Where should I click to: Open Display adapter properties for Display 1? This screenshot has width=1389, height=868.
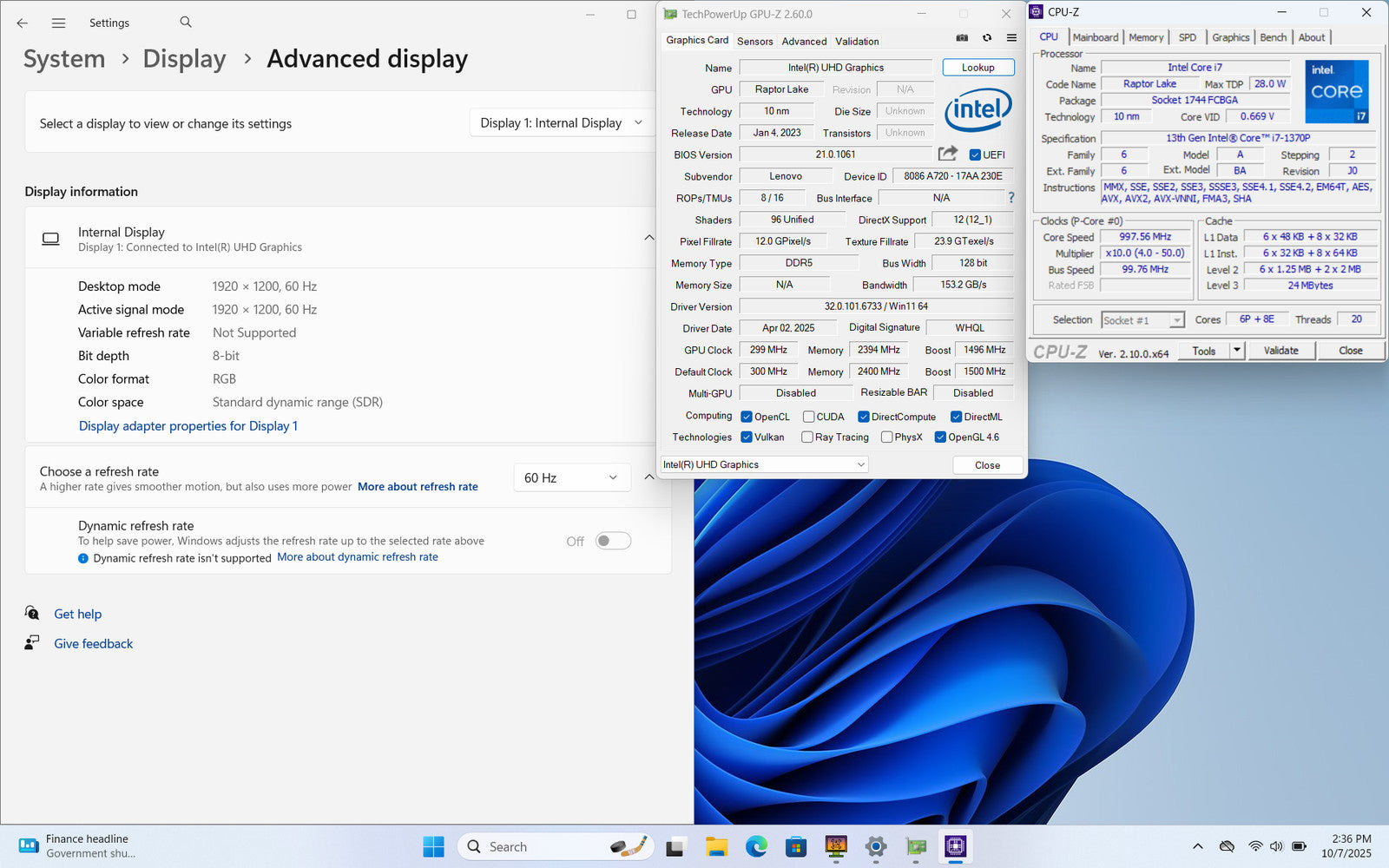[188, 426]
